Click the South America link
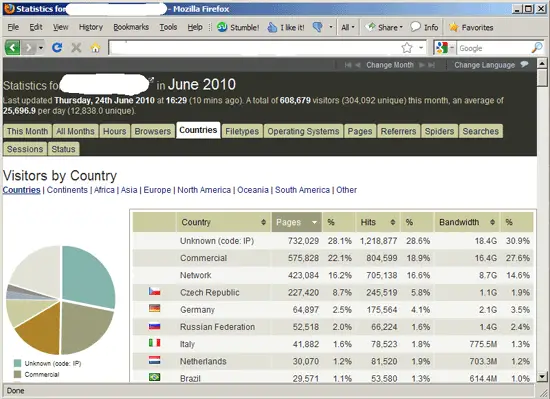Viewport: 550px width, 399px height. 302,190
